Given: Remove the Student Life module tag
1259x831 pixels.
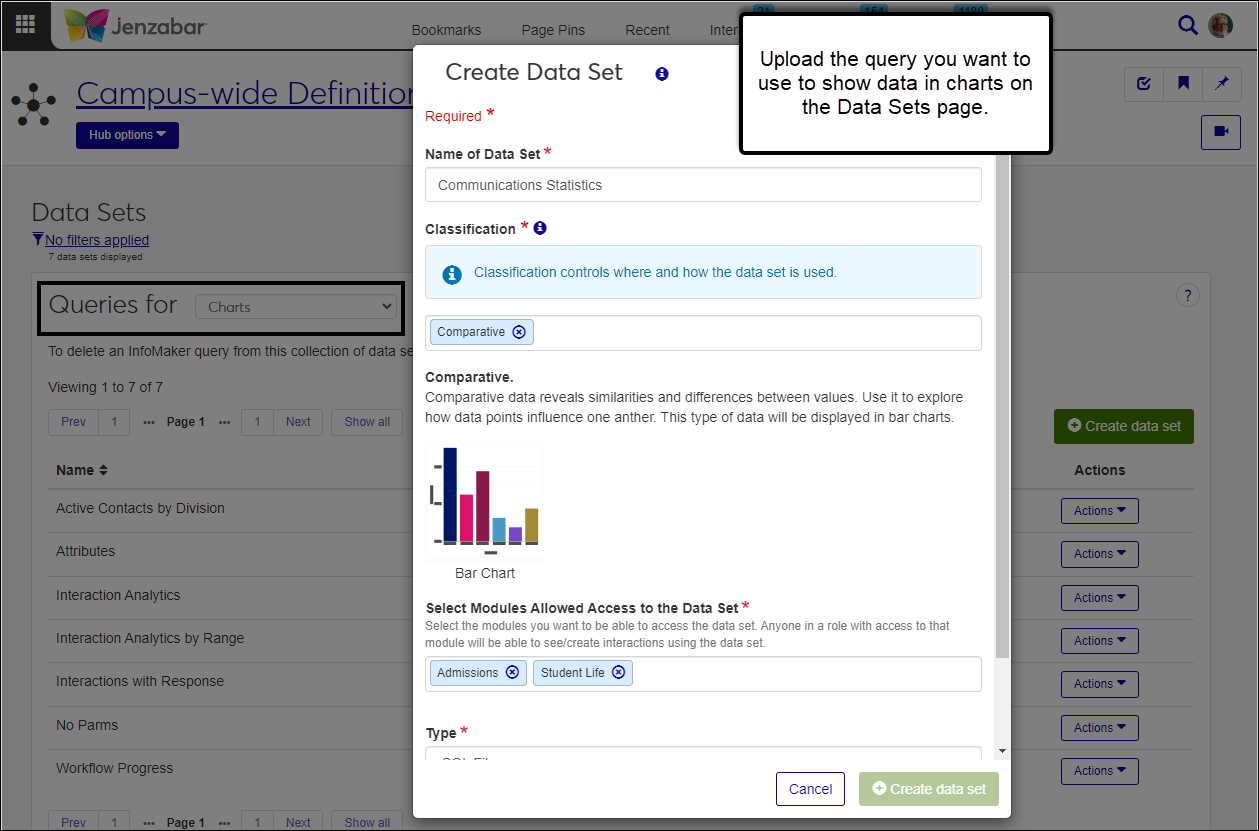Looking at the screenshot, I should tap(618, 673).
